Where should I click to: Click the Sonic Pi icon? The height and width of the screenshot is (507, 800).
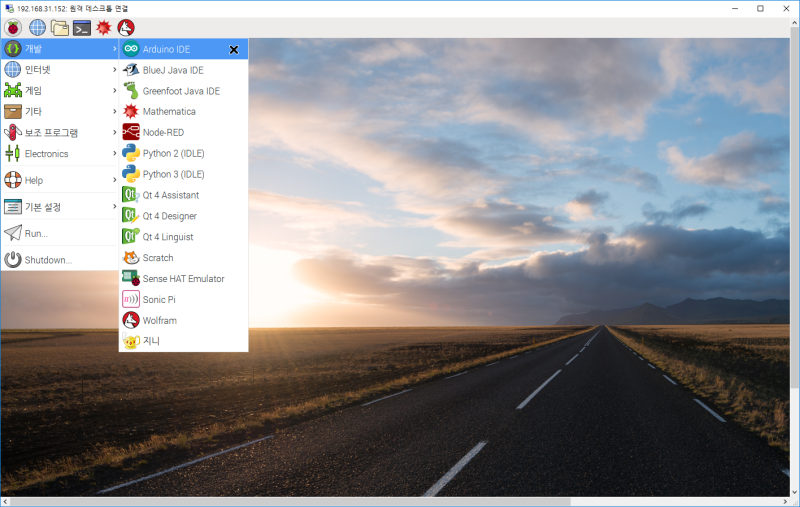pyautogui.click(x=131, y=299)
